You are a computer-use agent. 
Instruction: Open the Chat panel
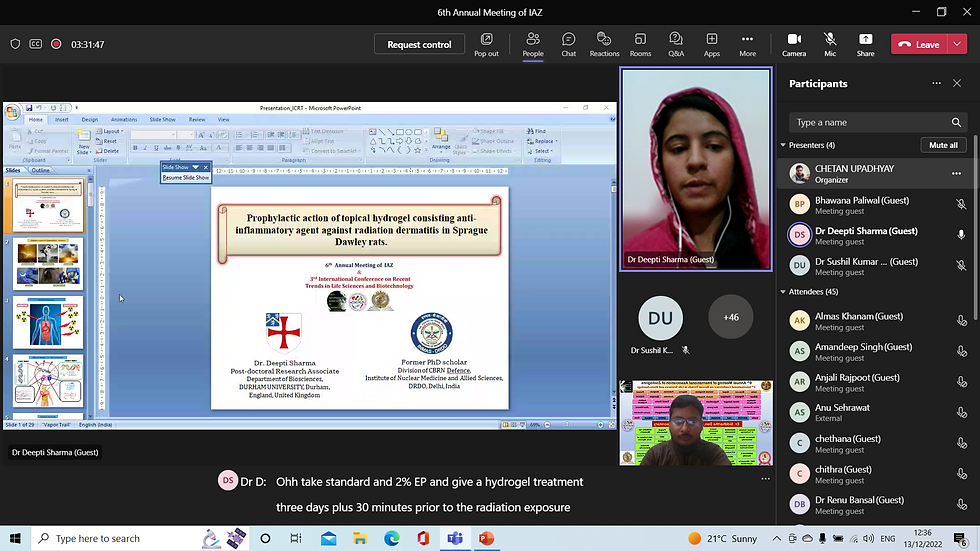[x=568, y=44]
